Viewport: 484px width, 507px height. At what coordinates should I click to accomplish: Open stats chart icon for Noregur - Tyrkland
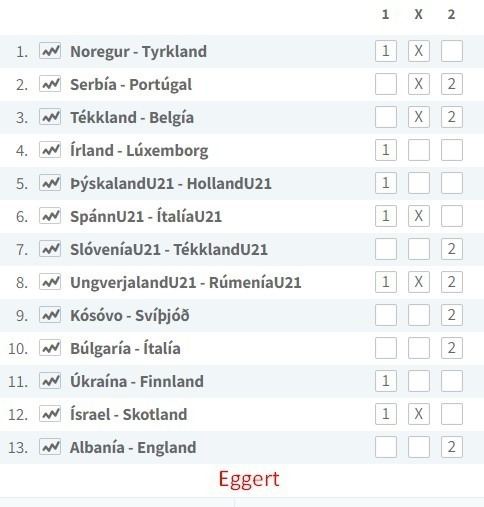coord(50,51)
